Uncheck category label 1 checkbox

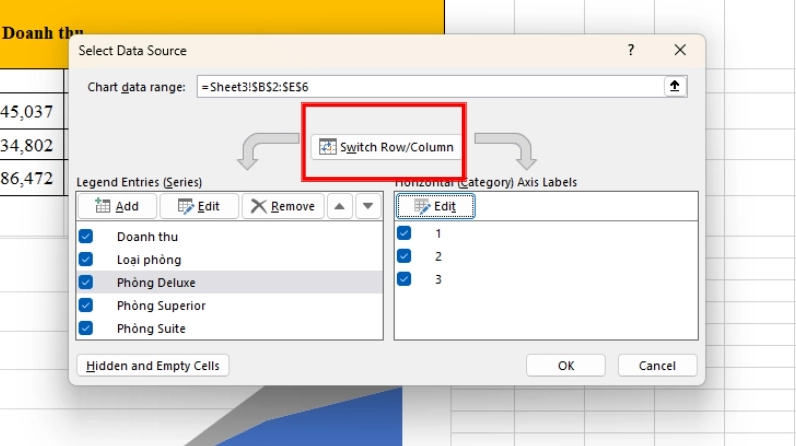404,233
